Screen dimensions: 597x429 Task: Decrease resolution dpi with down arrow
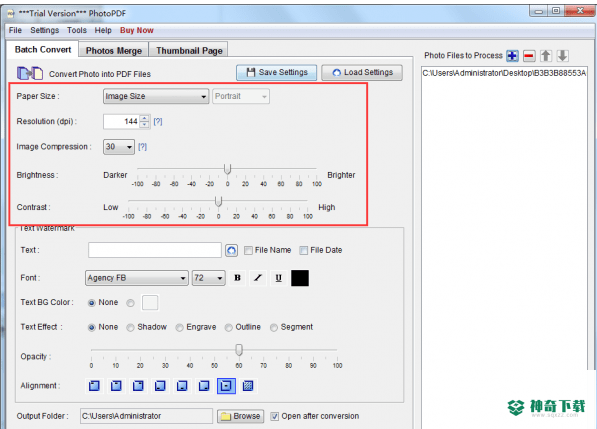pyautogui.click(x=144, y=125)
